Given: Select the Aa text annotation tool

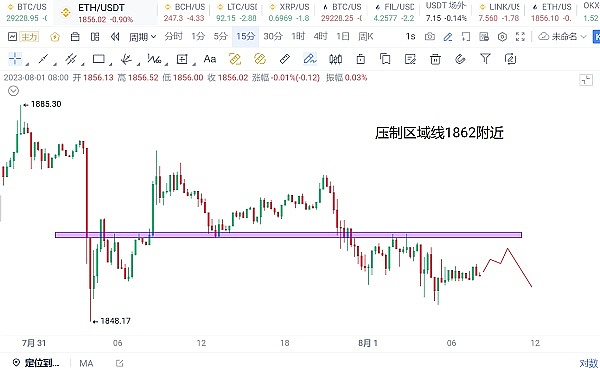Looking at the screenshot, I should coord(210,59).
